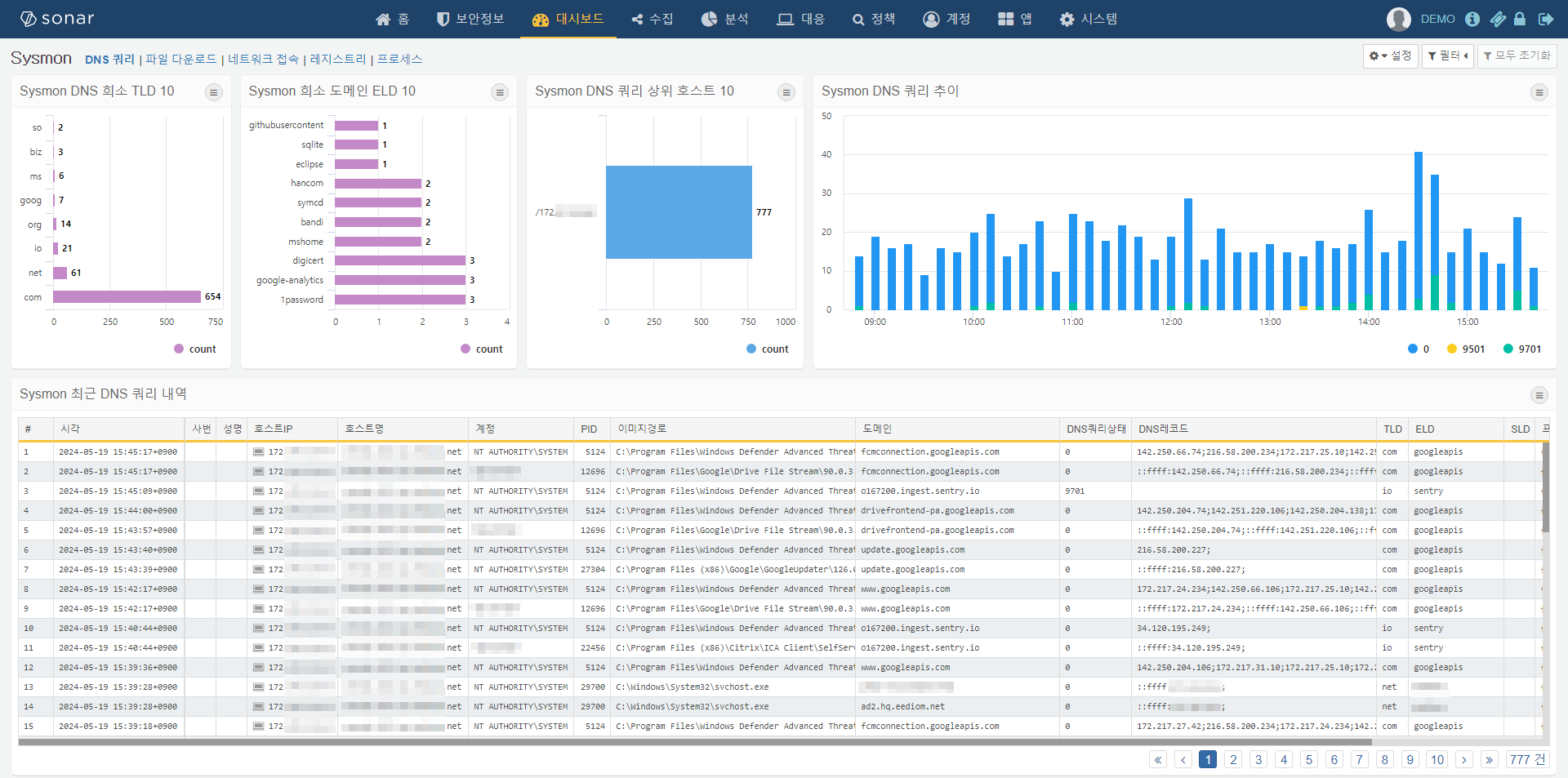Open the 시스템 system menu

[x=1089, y=19]
